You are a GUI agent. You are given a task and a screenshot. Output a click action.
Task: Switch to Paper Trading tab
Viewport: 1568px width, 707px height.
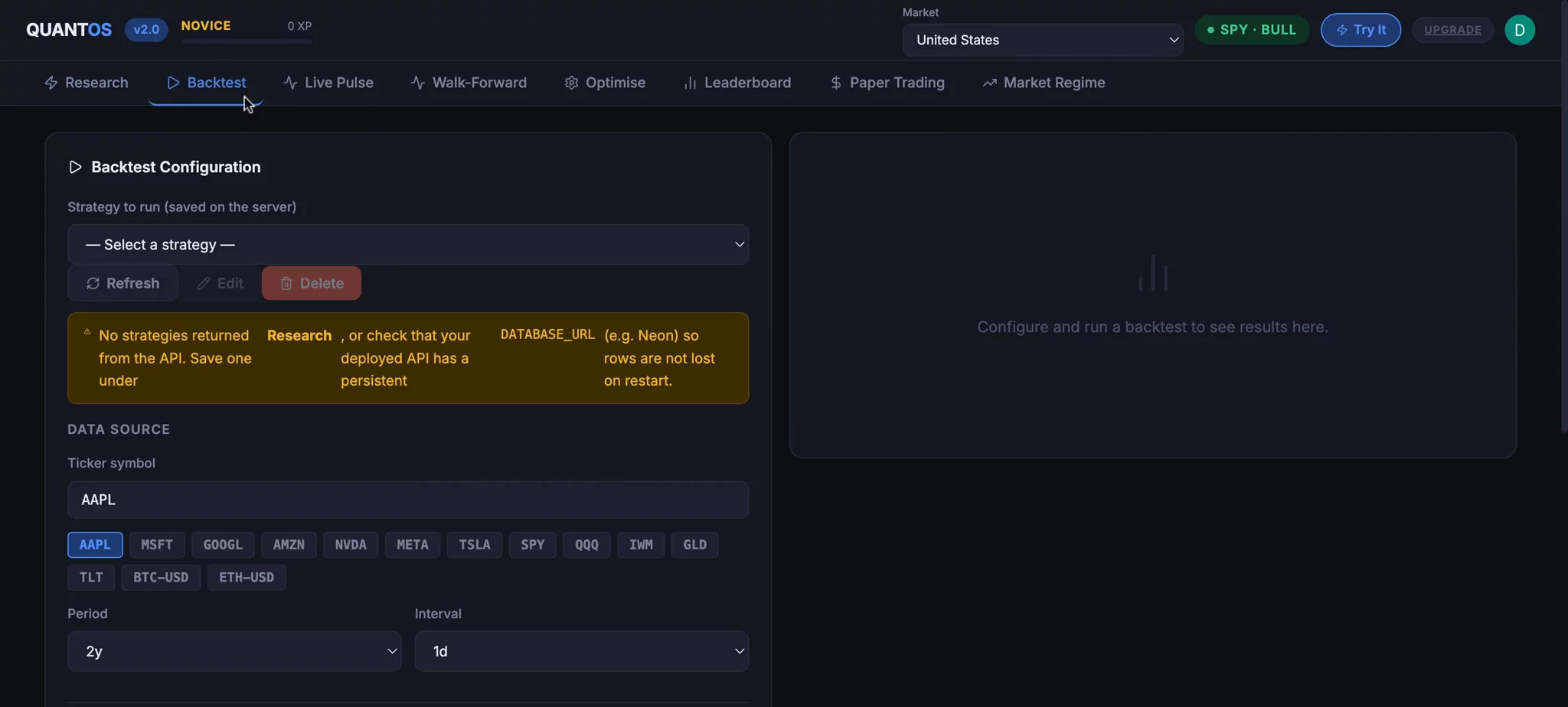tap(887, 83)
